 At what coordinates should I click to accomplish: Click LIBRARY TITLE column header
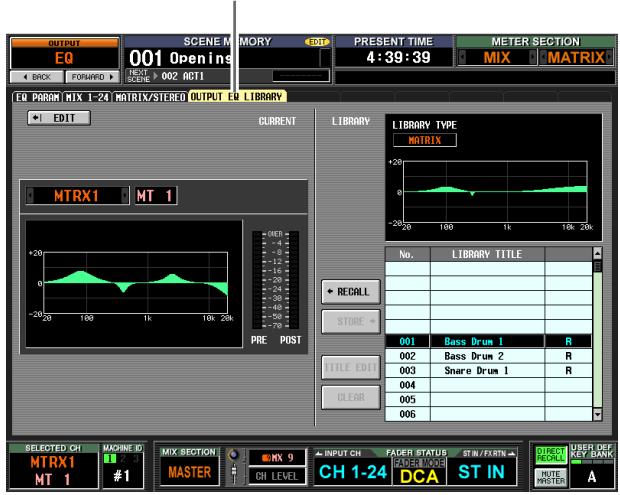click(x=487, y=254)
